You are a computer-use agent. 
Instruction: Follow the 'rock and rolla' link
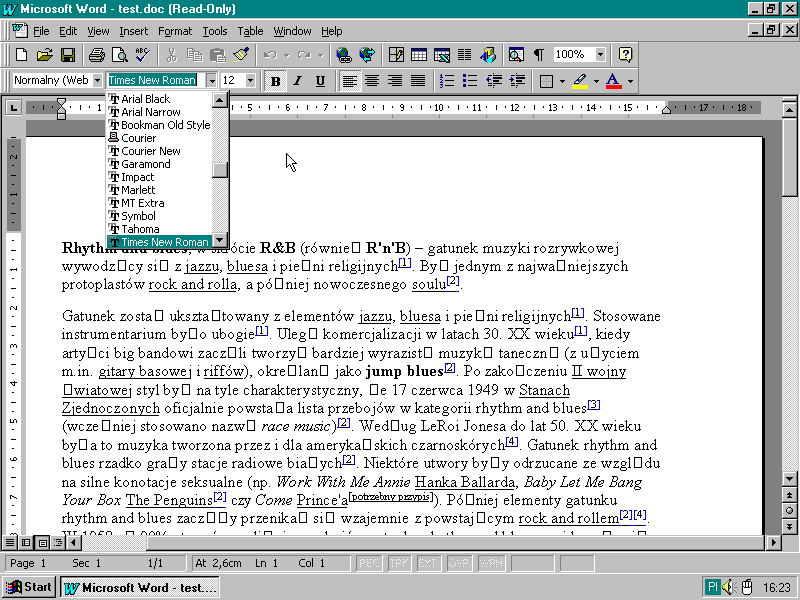193,285
